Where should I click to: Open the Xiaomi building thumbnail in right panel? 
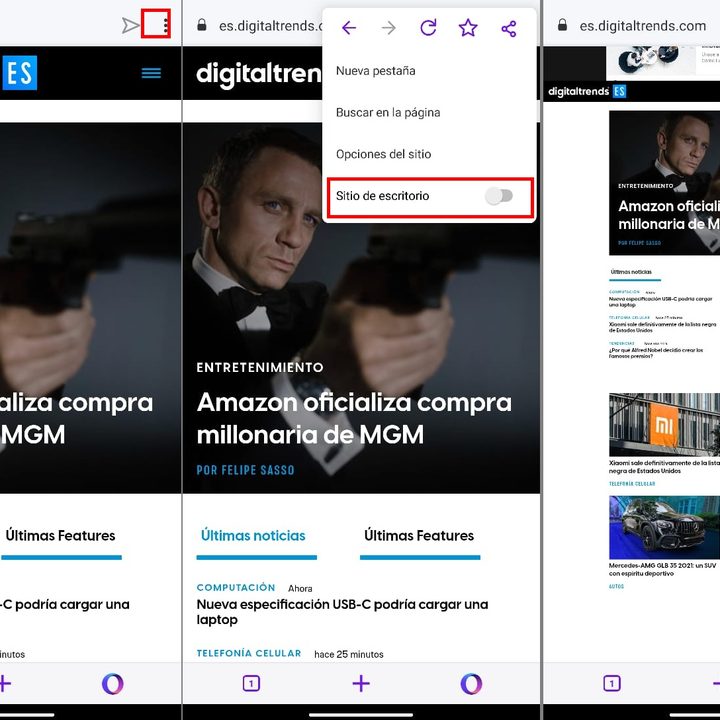pyautogui.click(x=664, y=425)
